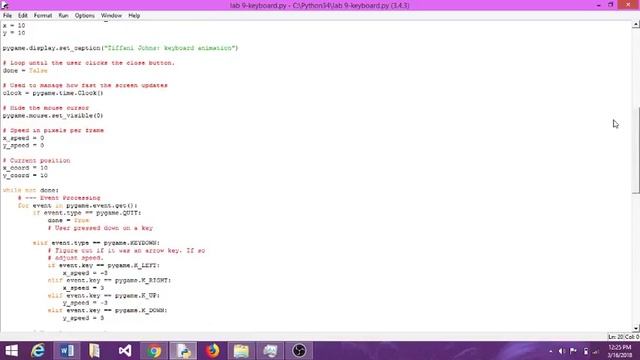Open the network signal icon
Image resolution: width=640 pixels, height=360 pixels.
(596, 351)
